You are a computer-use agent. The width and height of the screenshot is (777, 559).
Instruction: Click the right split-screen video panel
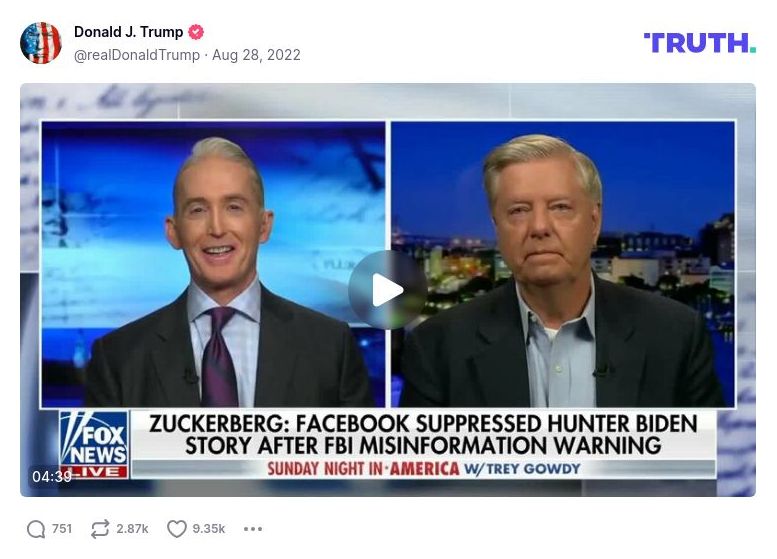(x=563, y=264)
